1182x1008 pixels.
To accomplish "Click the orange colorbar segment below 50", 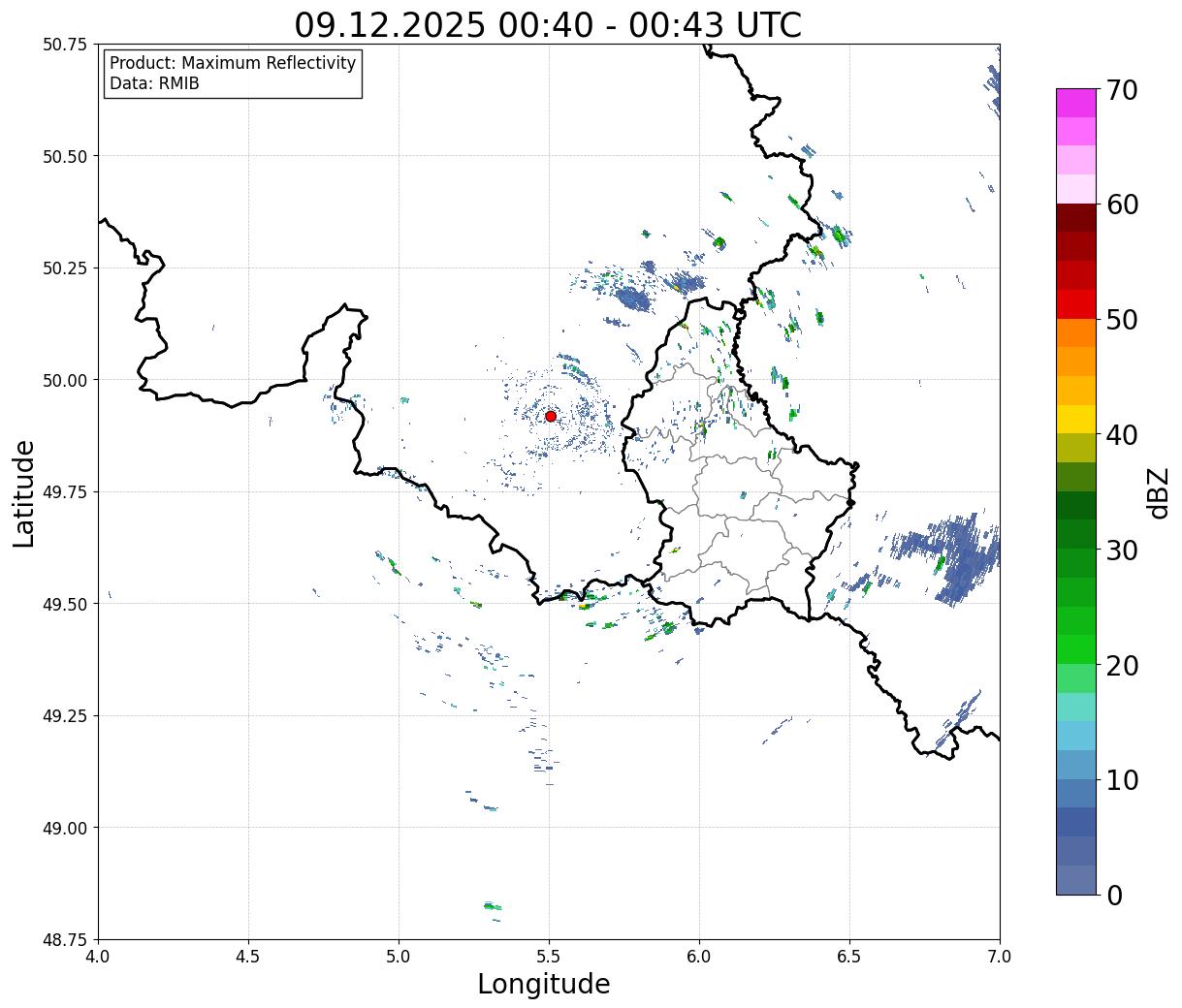I will click(x=1076, y=333).
